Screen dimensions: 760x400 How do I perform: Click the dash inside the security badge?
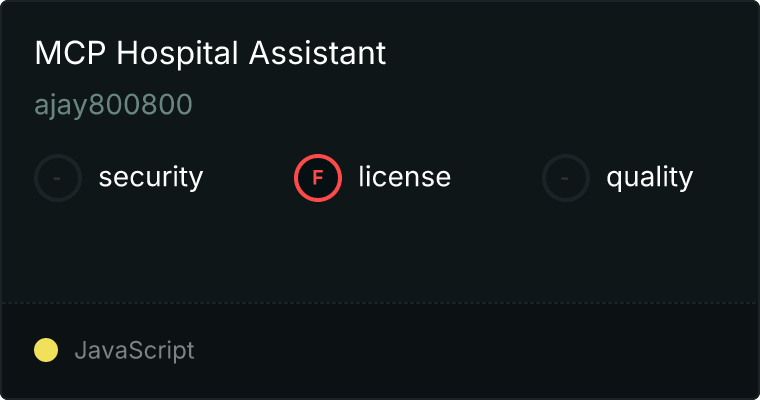click(x=58, y=178)
